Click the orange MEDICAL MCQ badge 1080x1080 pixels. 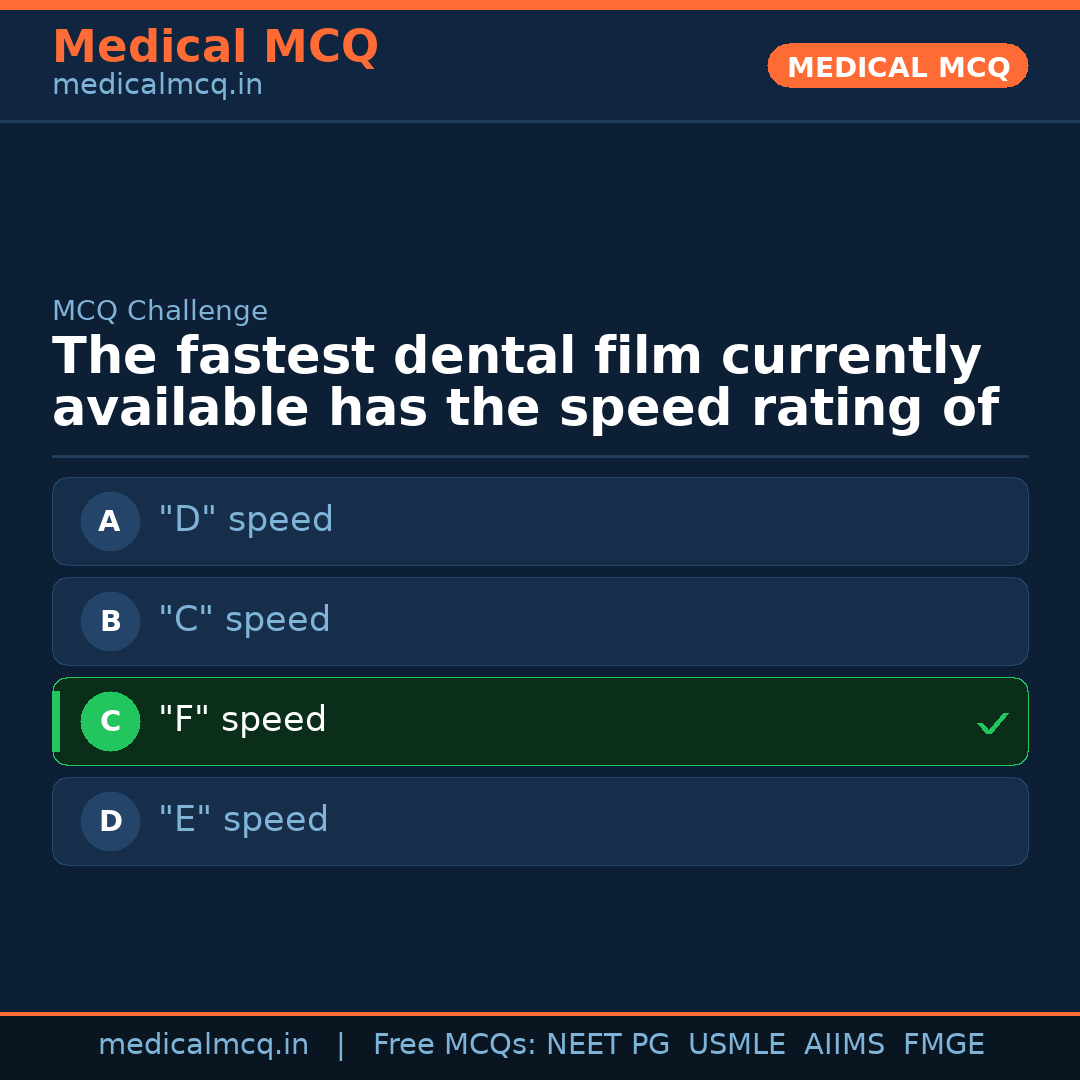click(898, 67)
